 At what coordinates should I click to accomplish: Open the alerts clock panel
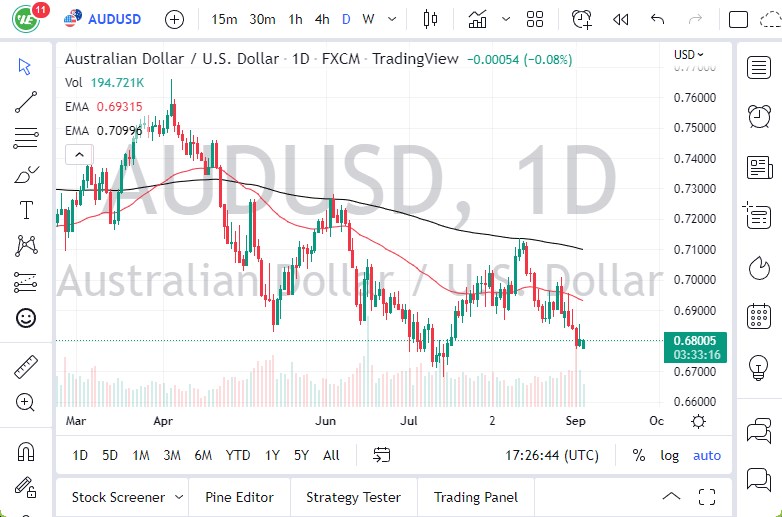coord(759,116)
